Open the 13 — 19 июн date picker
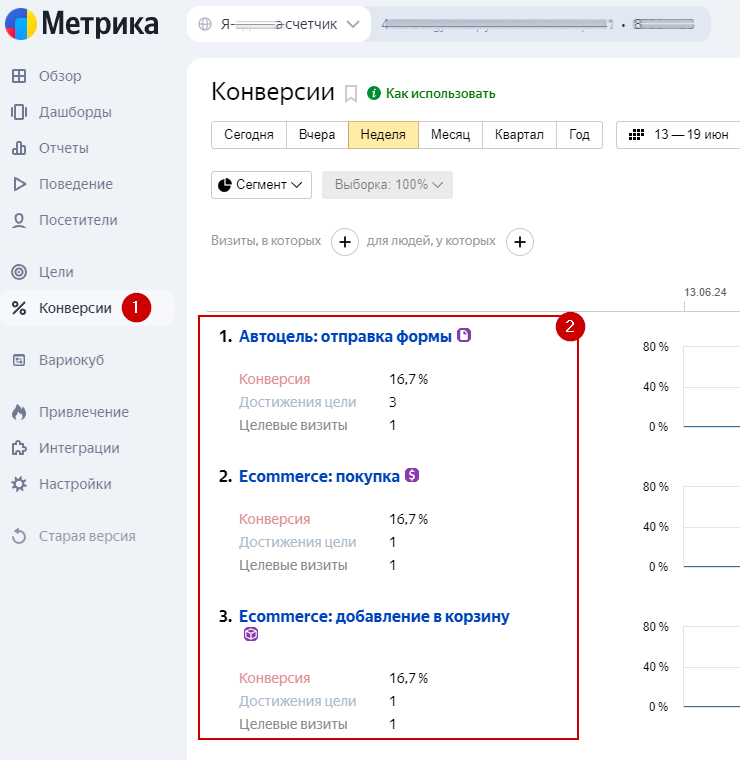740x760 pixels. [x=679, y=135]
